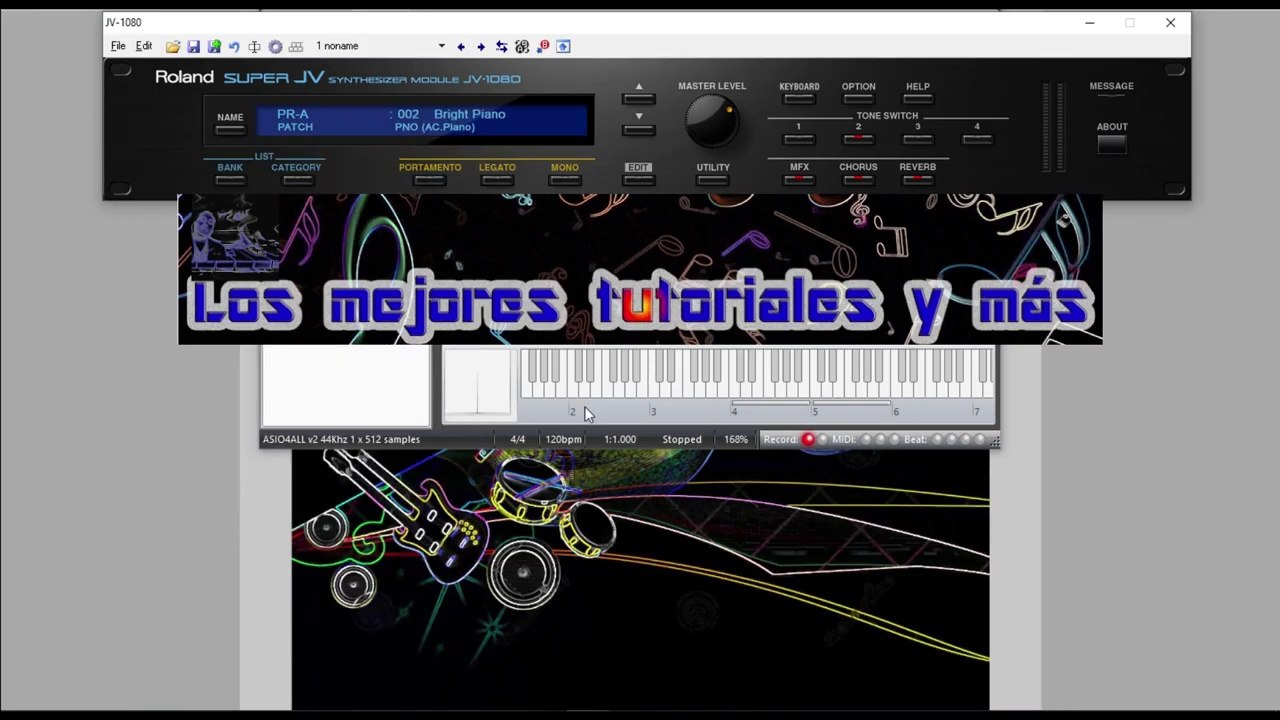Screen dimensions: 1280x720
Task: Click the 1:1.000 position readout
Action: click(620, 439)
